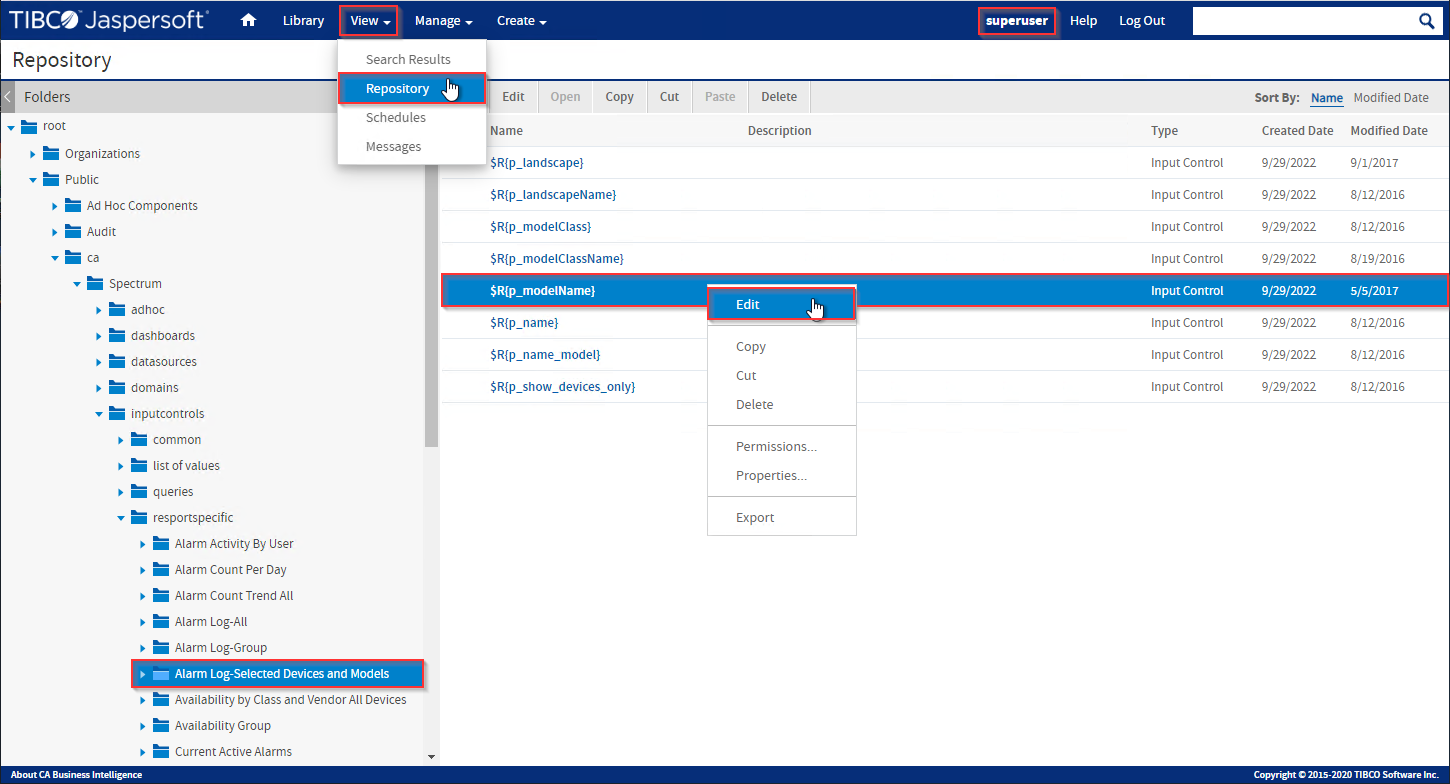
Task: Click the datasources folder icon
Action: pyautogui.click(x=116, y=361)
